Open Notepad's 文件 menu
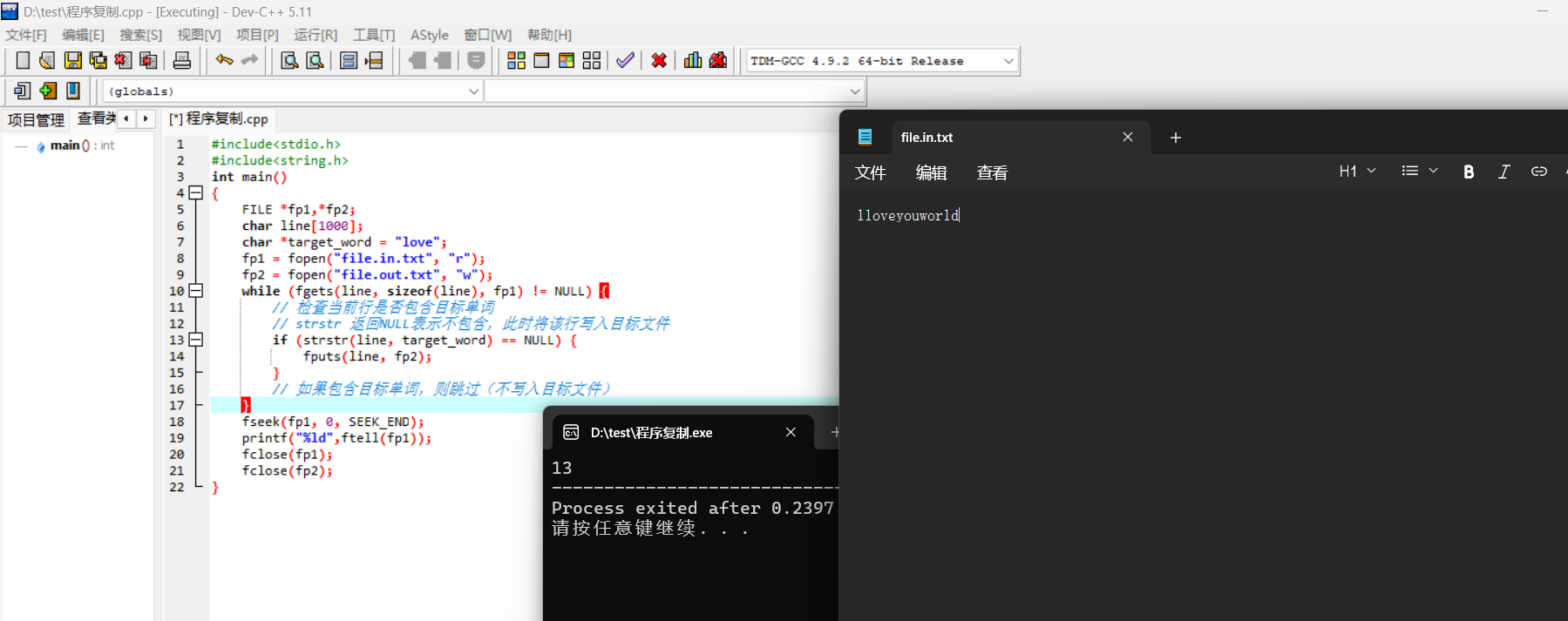Image resolution: width=1568 pixels, height=621 pixels. coord(870,172)
